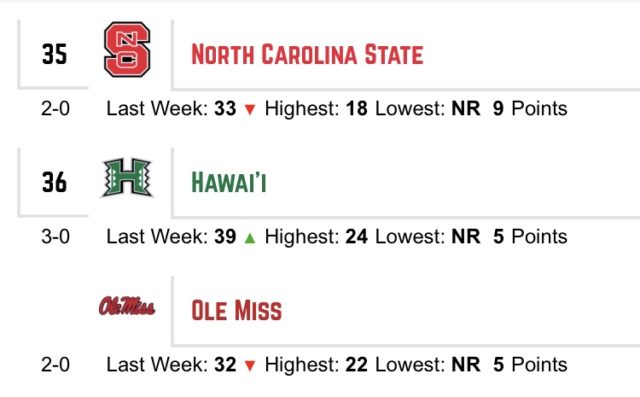Open the Hawai'i team name link
This screenshot has height=397, width=640.
pyautogui.click(x=229, y=182)
